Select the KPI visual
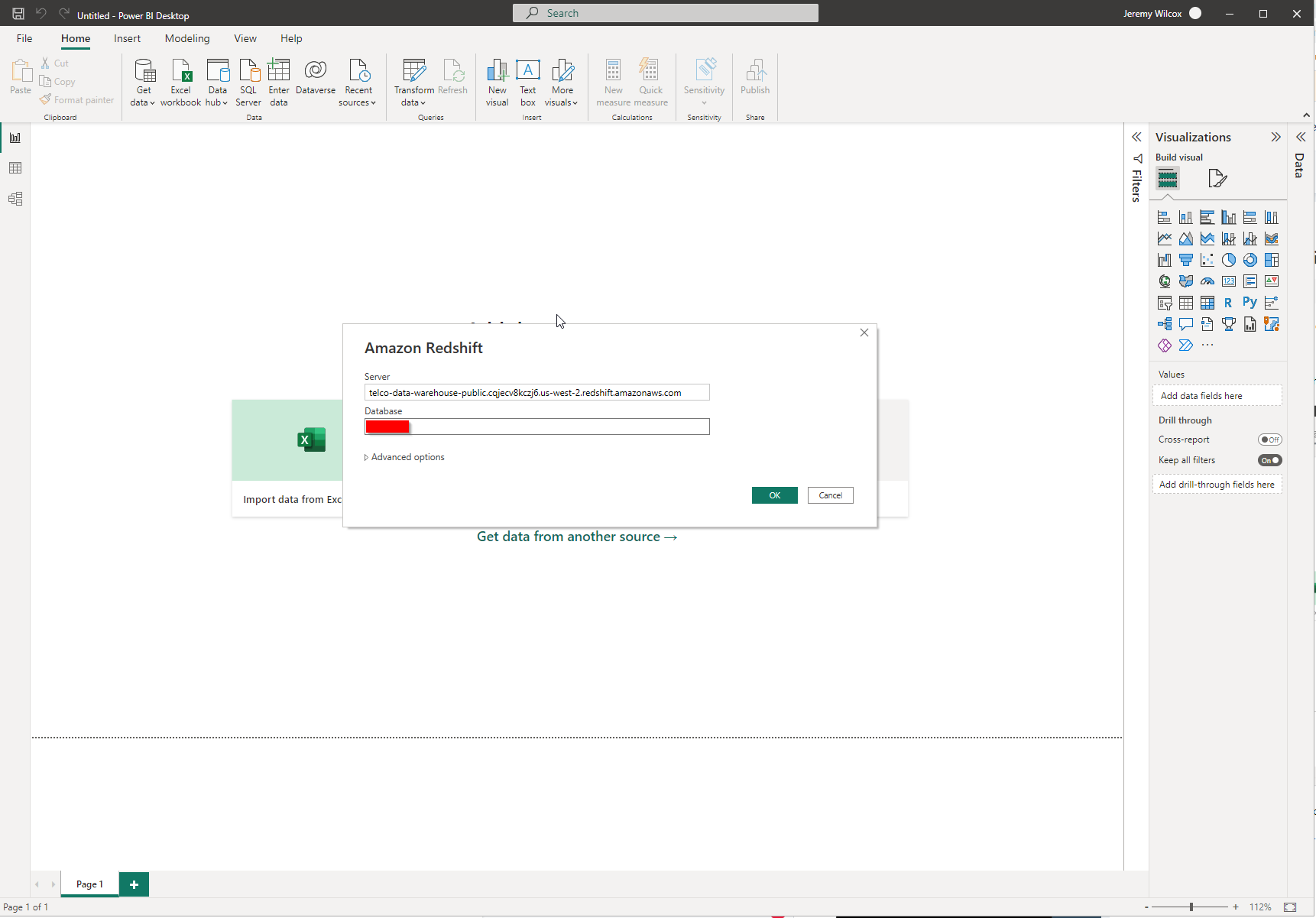The width and height of the screenshot is (1316, 918). point(1271,281)
